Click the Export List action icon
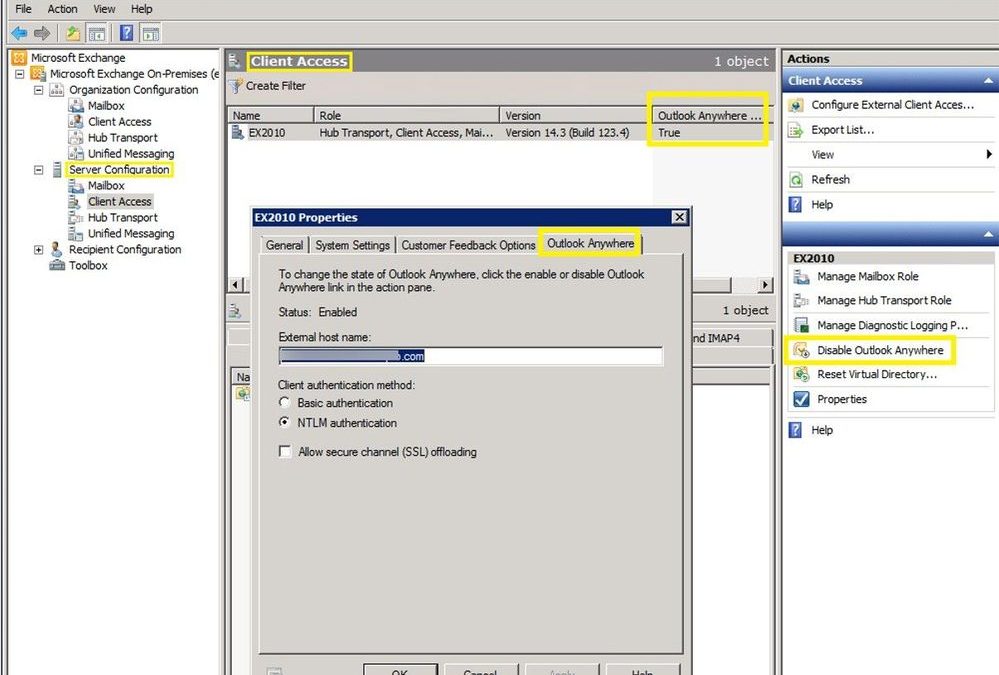Viewport: 999px width, 675px height. click(x=797, y=130)
